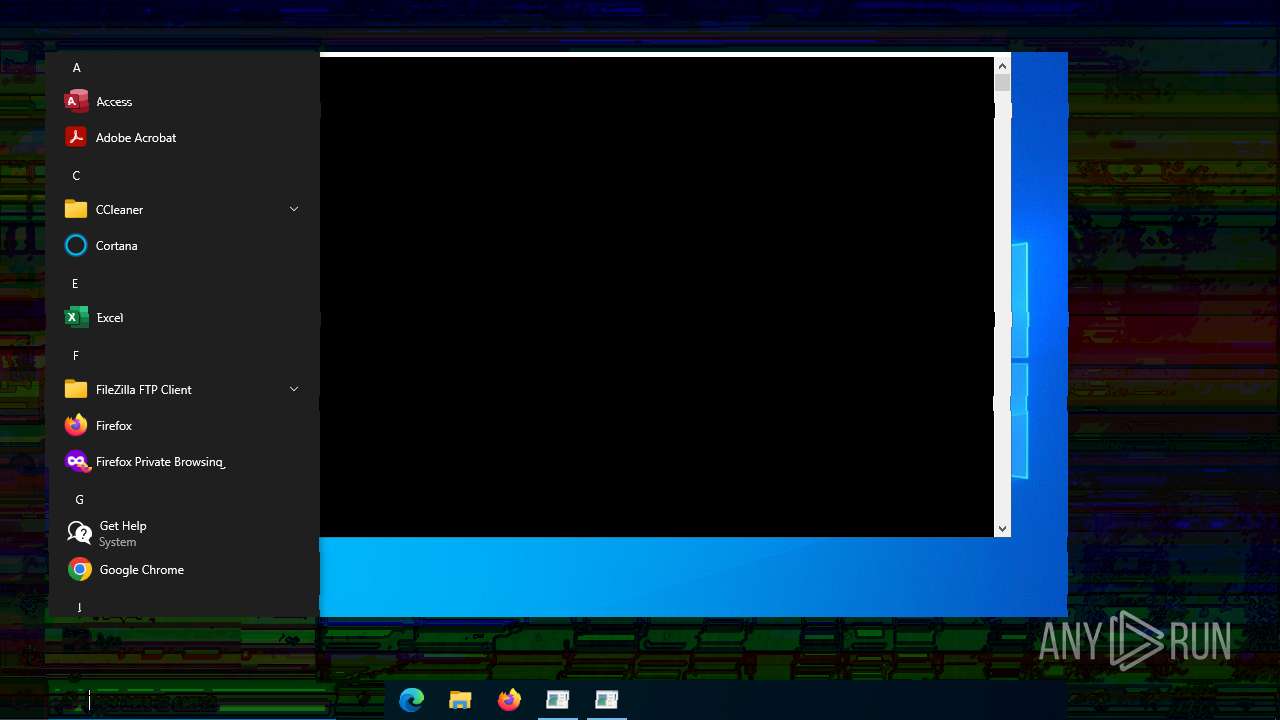Viewport: 1280px width, 720px height.
Task: Open the Get Help app
Action: click(182, 534)
